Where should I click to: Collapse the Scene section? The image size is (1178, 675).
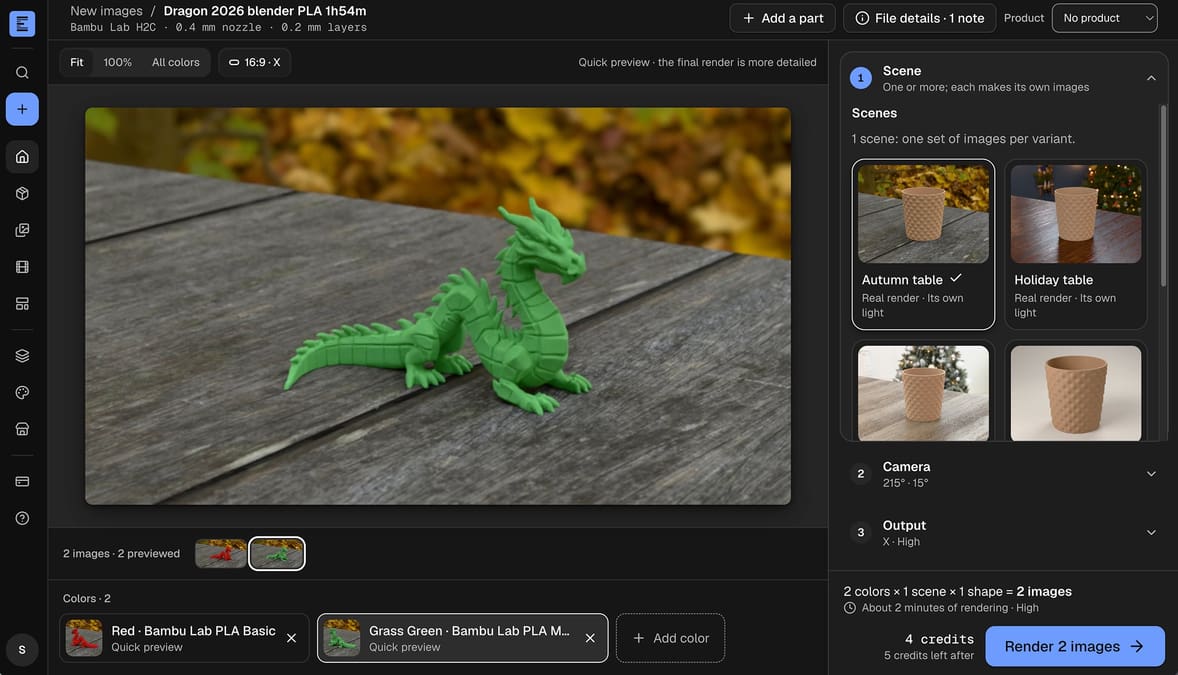tap(1150, 78)
